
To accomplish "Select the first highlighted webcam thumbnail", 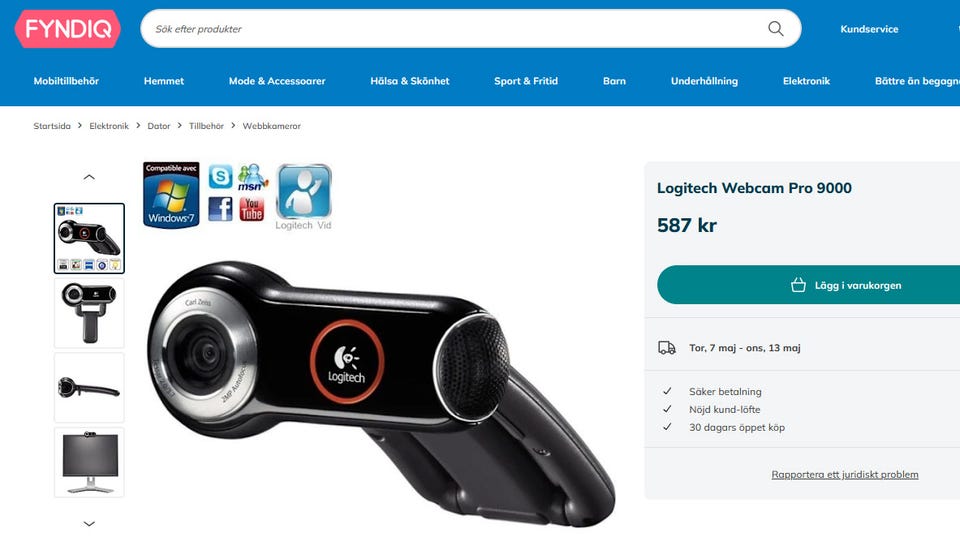I will tap(89, 238).
